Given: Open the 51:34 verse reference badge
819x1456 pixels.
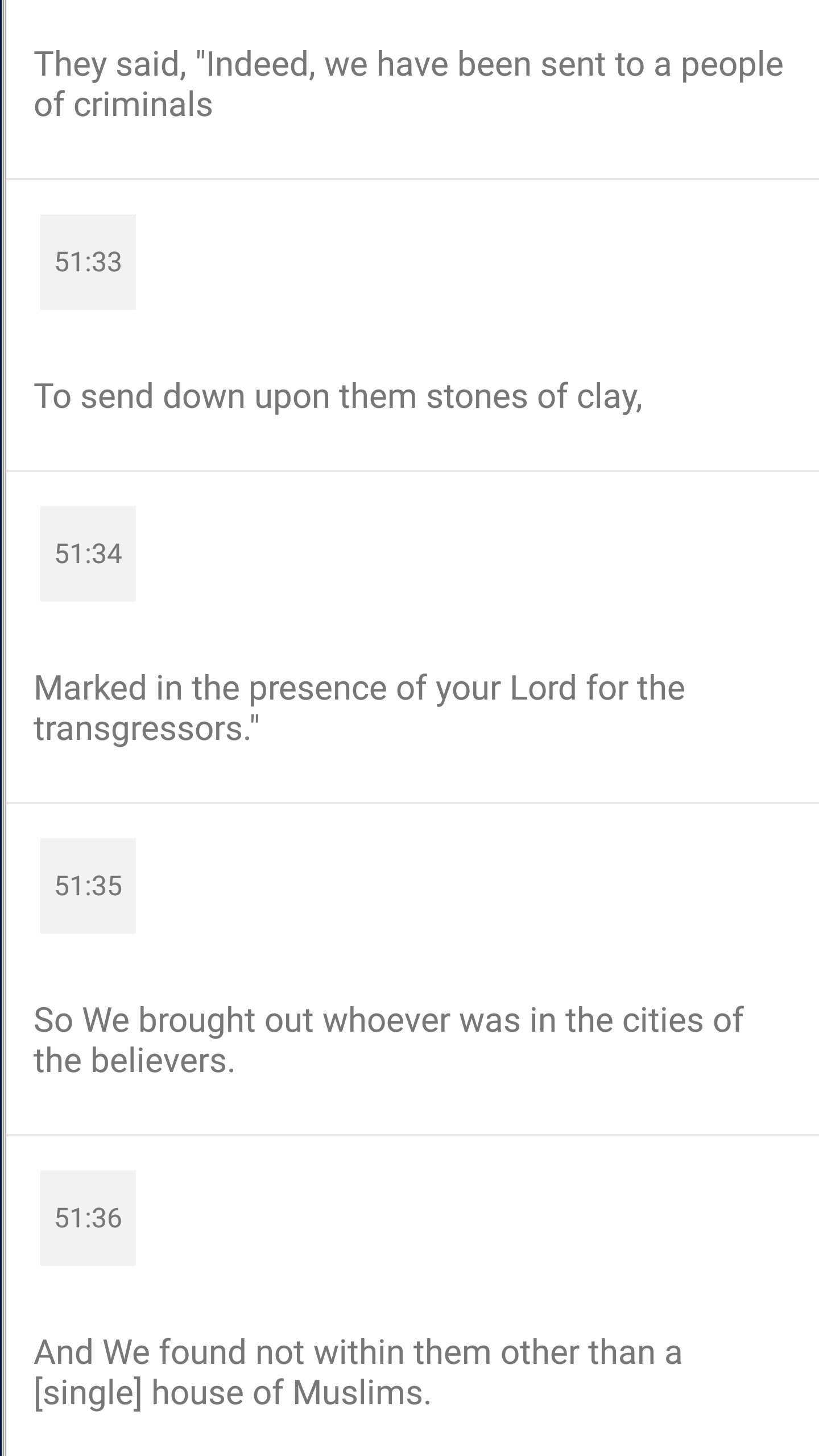Looking at the screenshot, I should click(88, 554).
